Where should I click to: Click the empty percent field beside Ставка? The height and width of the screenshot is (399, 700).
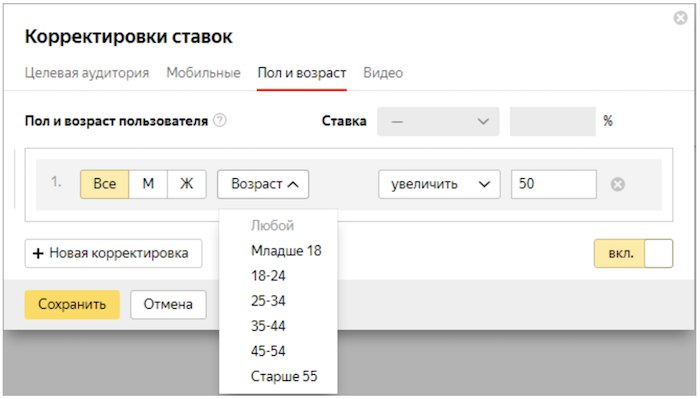pos(553,121)
